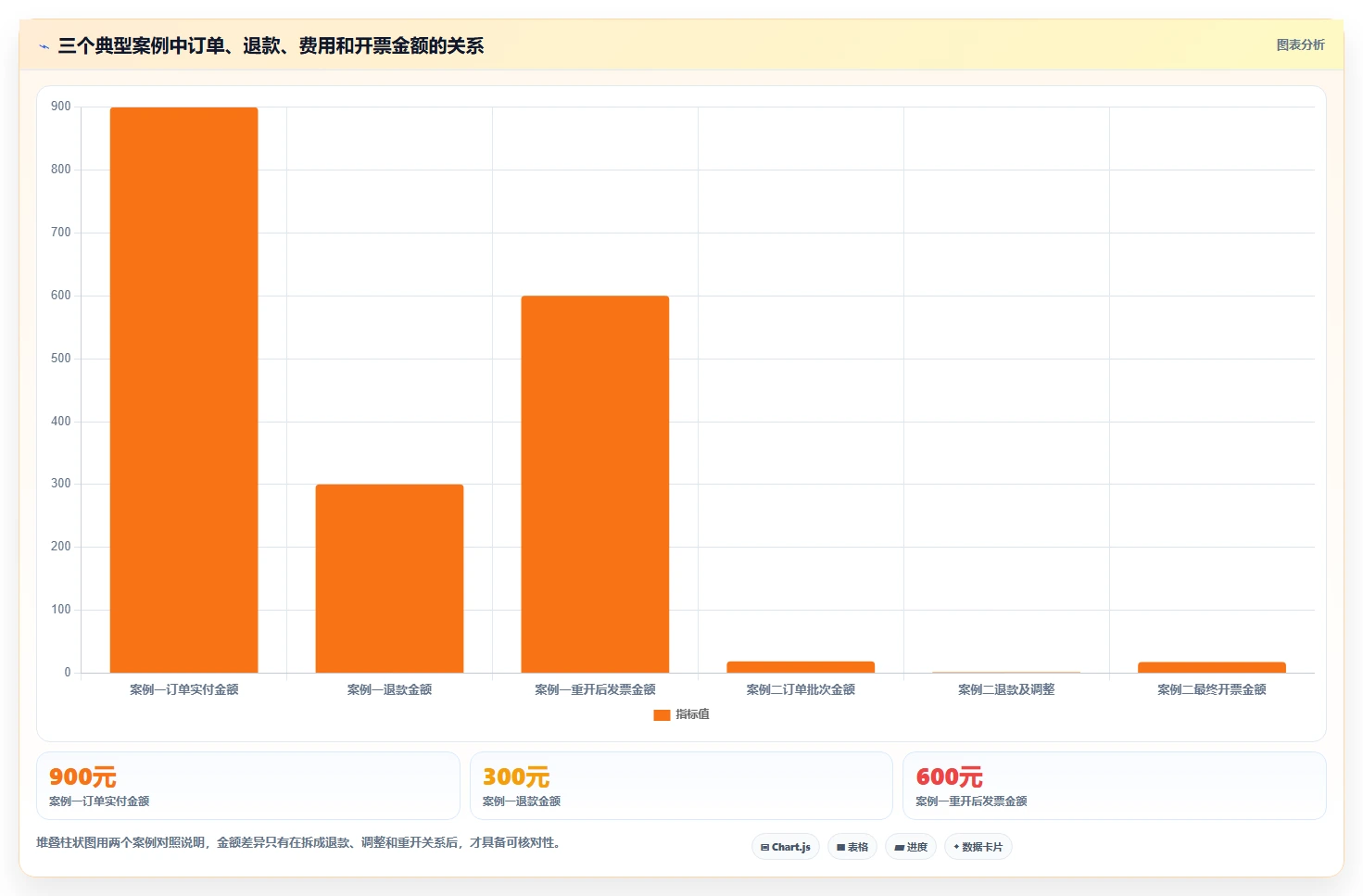Click the x-axis label 案例一退款金额
Screen dimensions: 1363x896
tap(389, 689)
